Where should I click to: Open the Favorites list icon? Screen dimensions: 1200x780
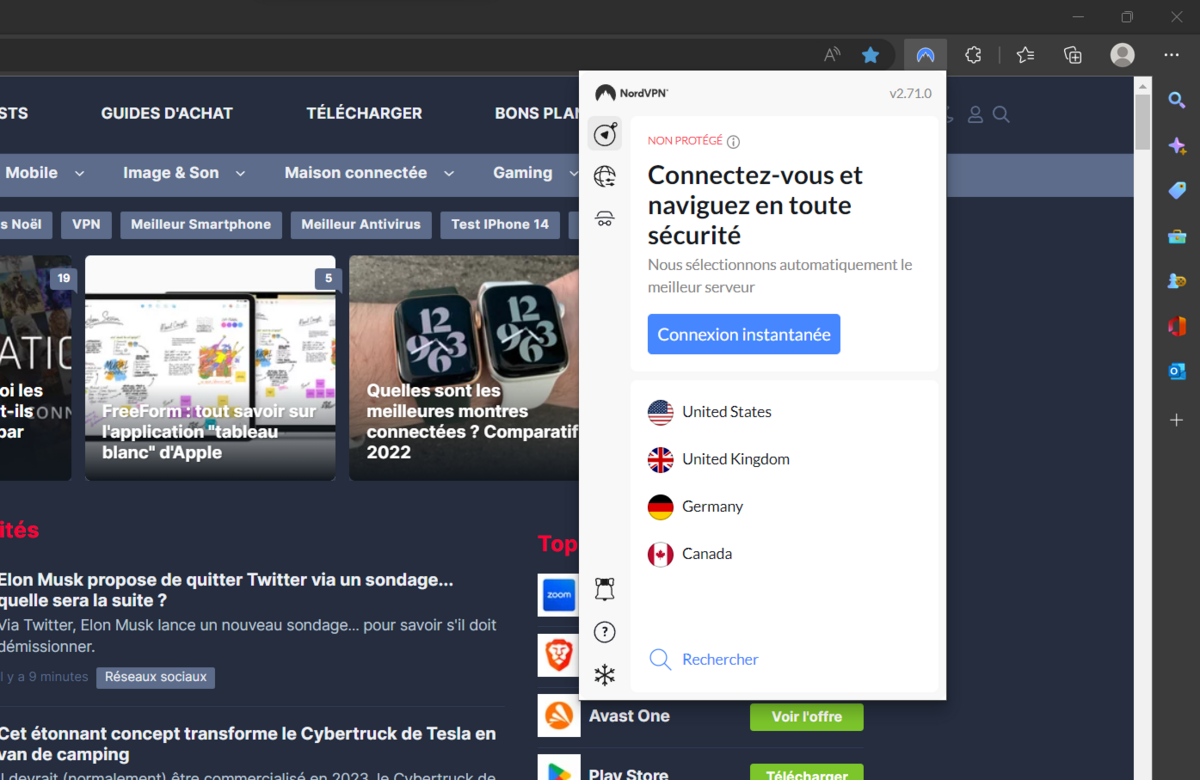pyautogui.click(x=1025, y=55)
